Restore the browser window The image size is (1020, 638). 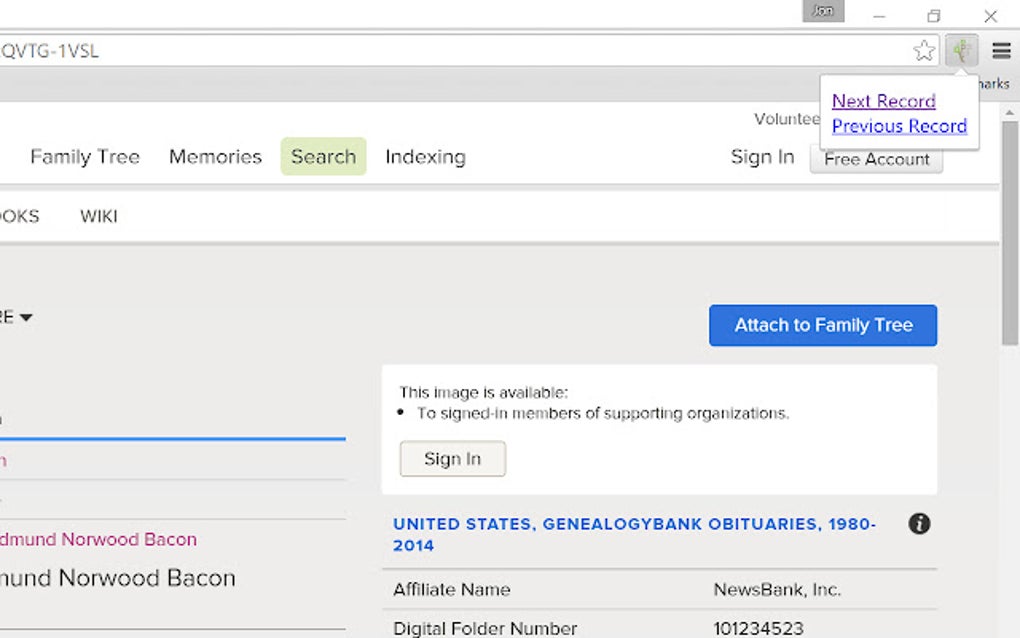[934, 16]
